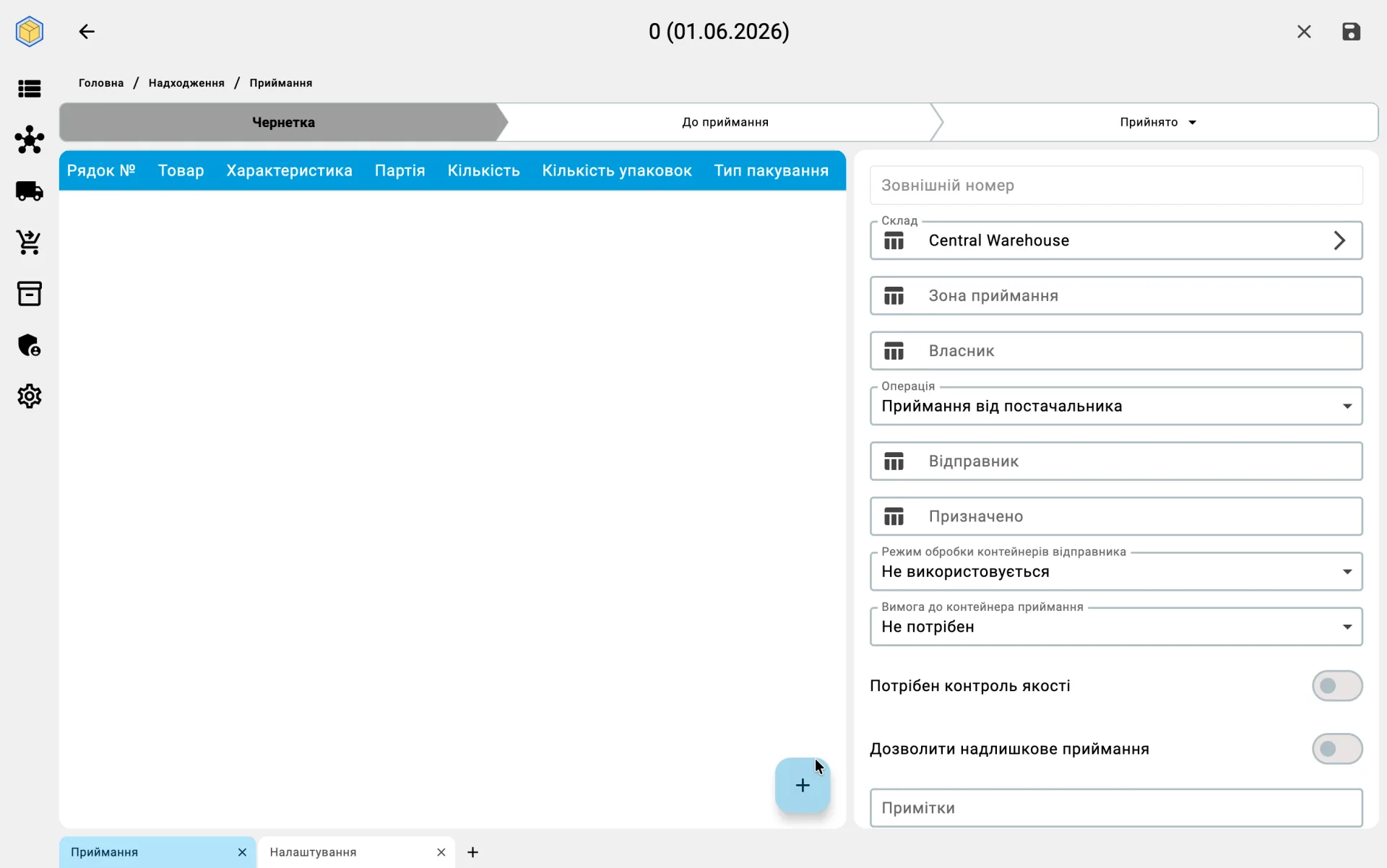Image resolution: width=1387 pixels, height=868 pixels.
Task: Close the Приймання bottom tab
Action: [x=242, y=852]
